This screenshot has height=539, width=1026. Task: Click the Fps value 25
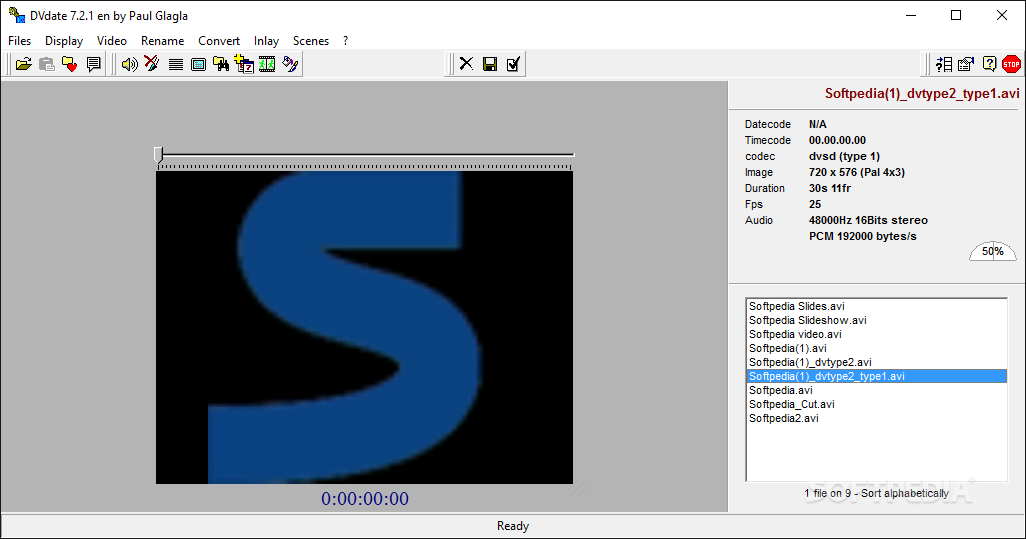[x=815, y=204]
